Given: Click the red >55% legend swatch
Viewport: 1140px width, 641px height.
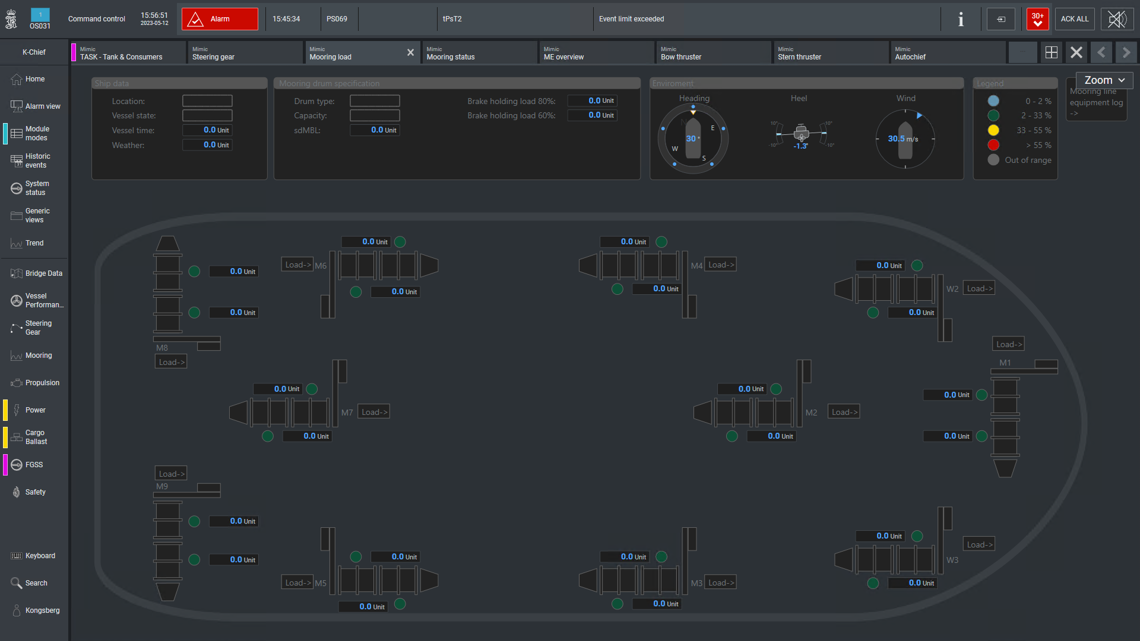Looking at the screenshot, I should point(993,145).
